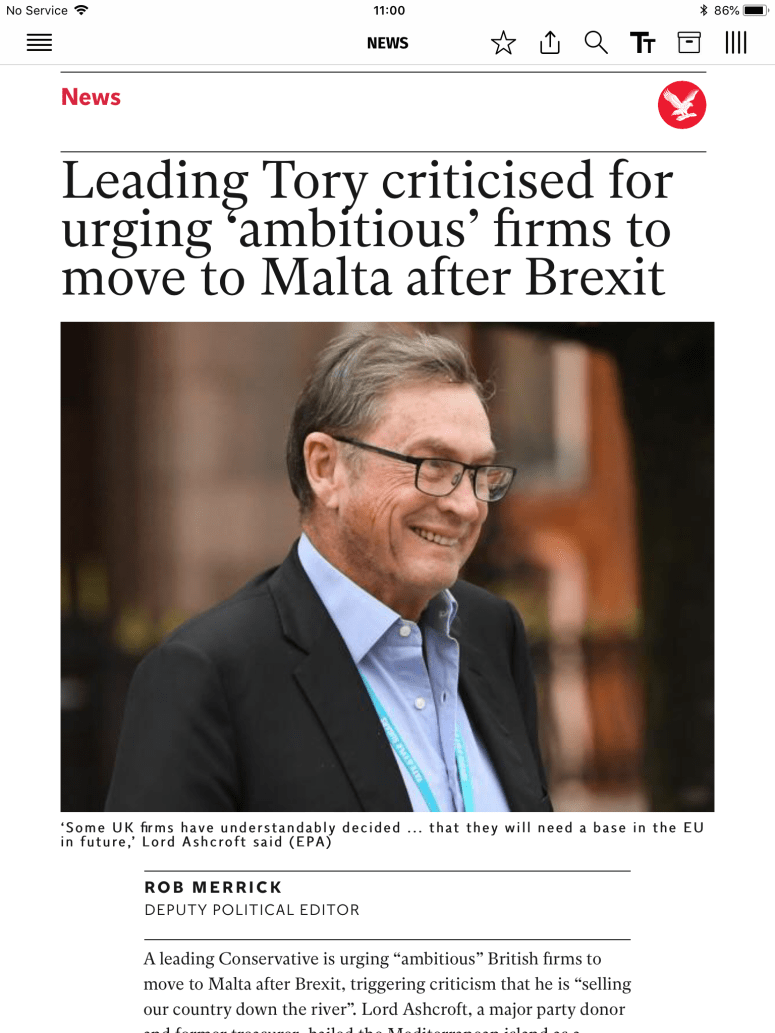This screenshot has height=1033, width=775.
Task: Tap the photo caption quoting Lord Ashcroft
Action: click(x=382, y=835)
